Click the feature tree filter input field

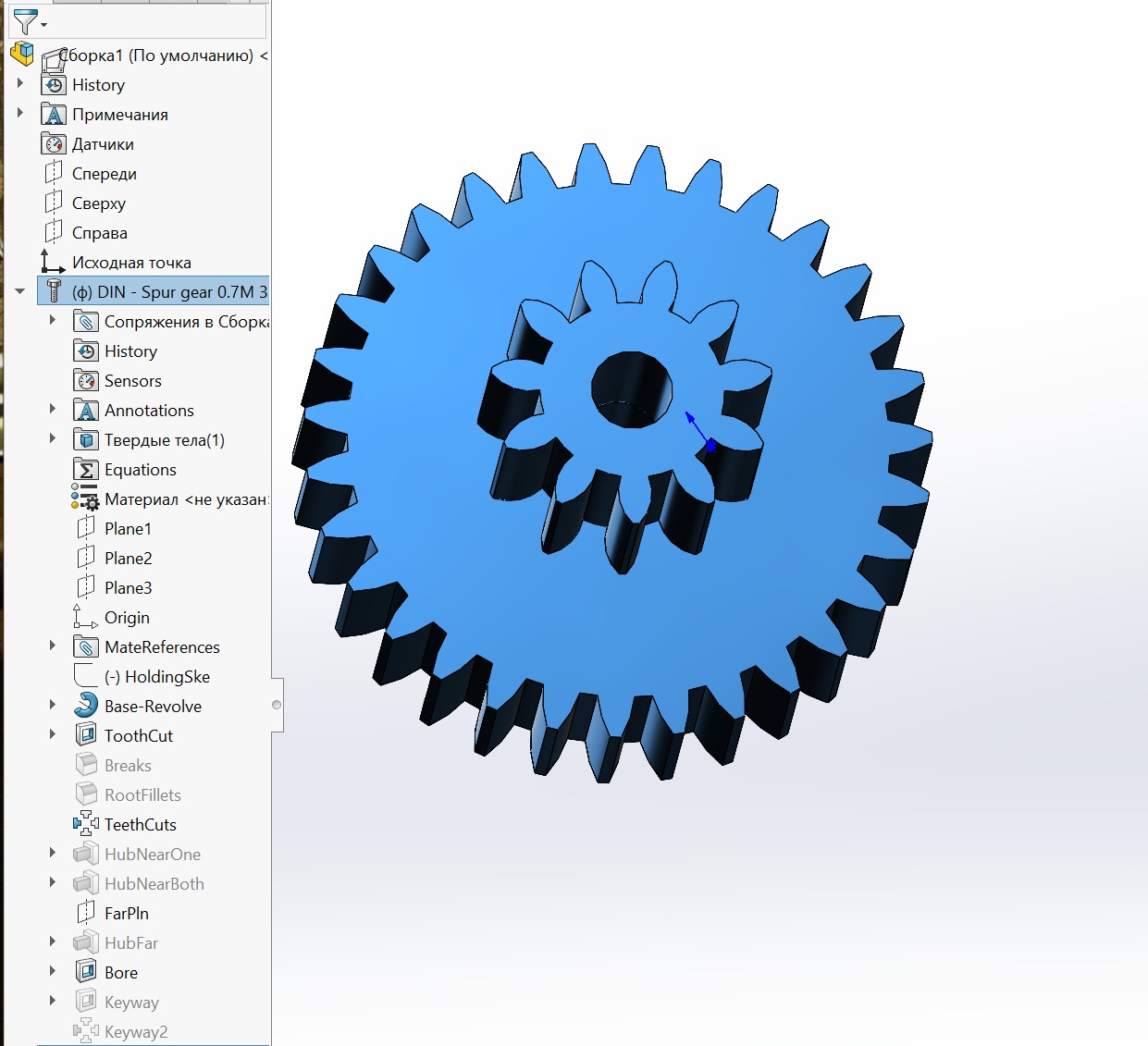coord(137,21)
